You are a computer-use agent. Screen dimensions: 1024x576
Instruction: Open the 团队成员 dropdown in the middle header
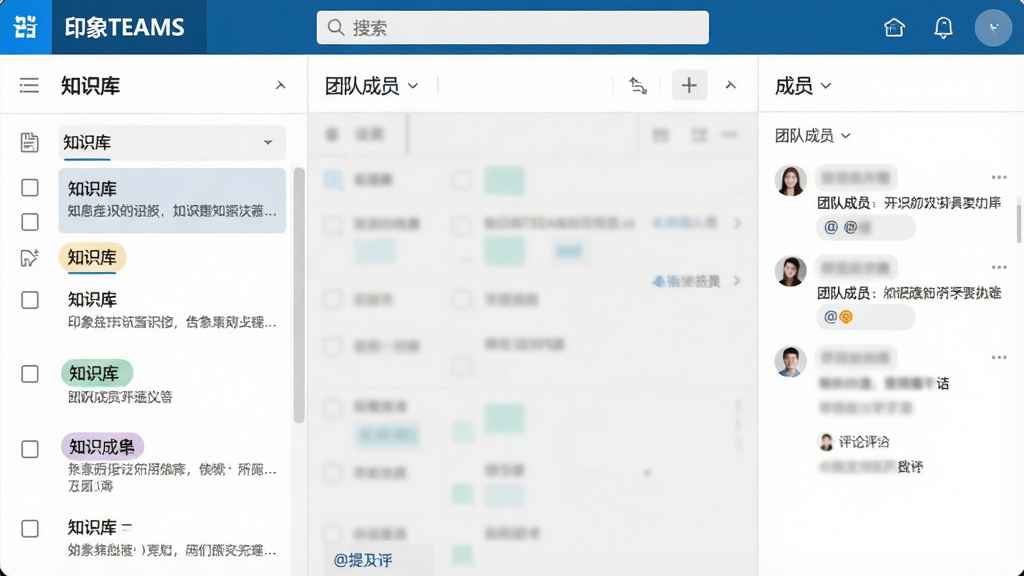click(x=372, y=86)
